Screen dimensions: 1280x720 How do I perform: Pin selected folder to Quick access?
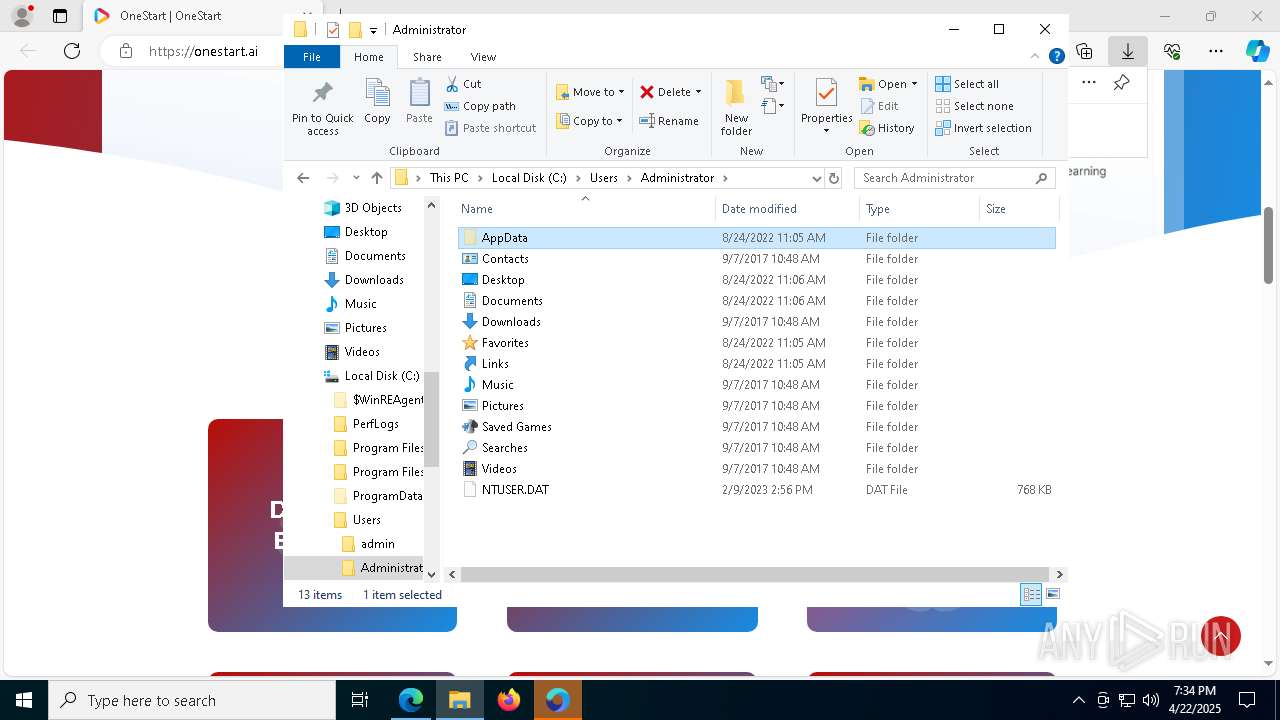tap(322, 108)
